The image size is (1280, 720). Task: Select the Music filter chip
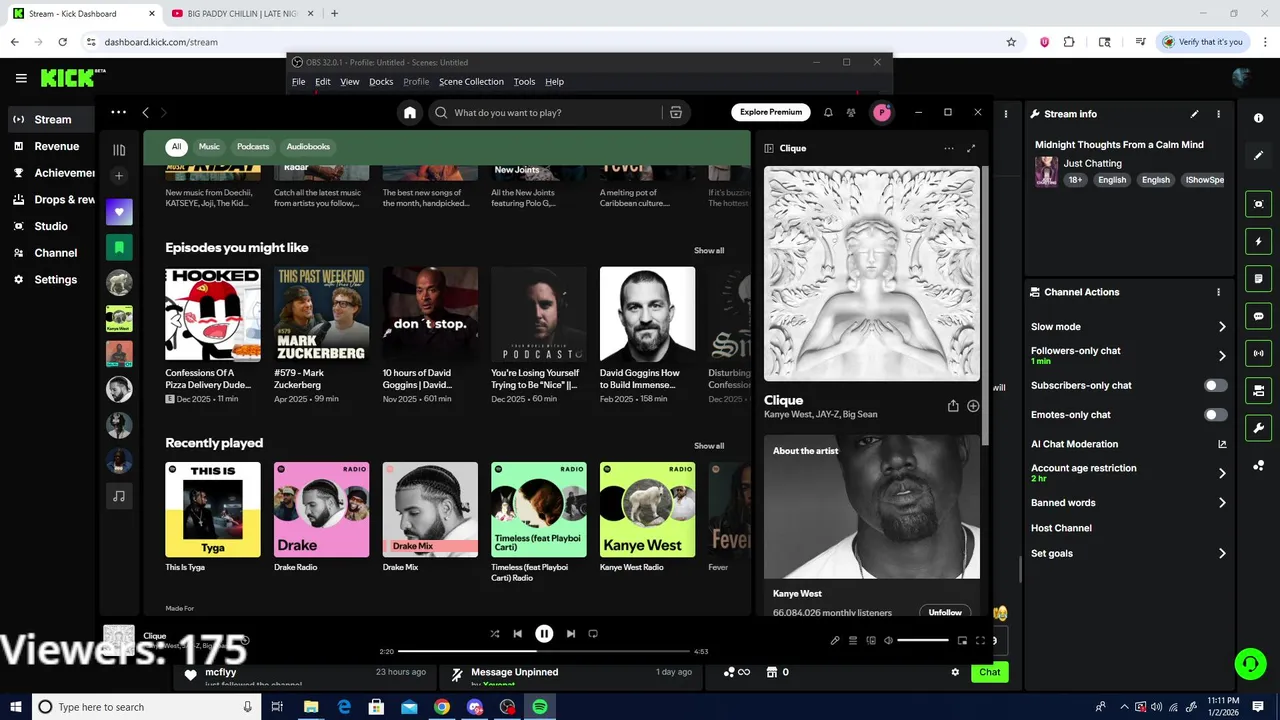point(209,147)
